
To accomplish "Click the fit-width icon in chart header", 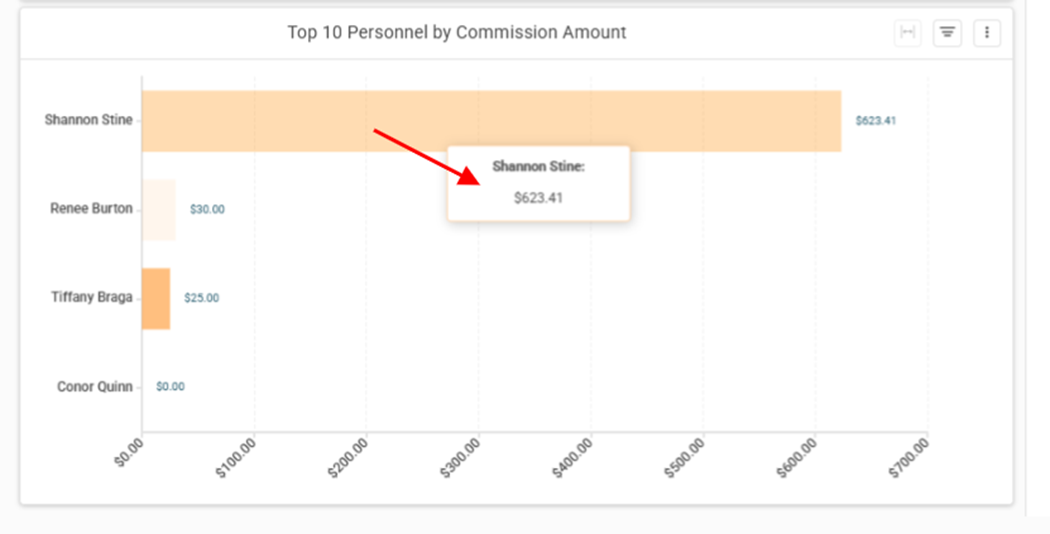I will tap(907, 33).
